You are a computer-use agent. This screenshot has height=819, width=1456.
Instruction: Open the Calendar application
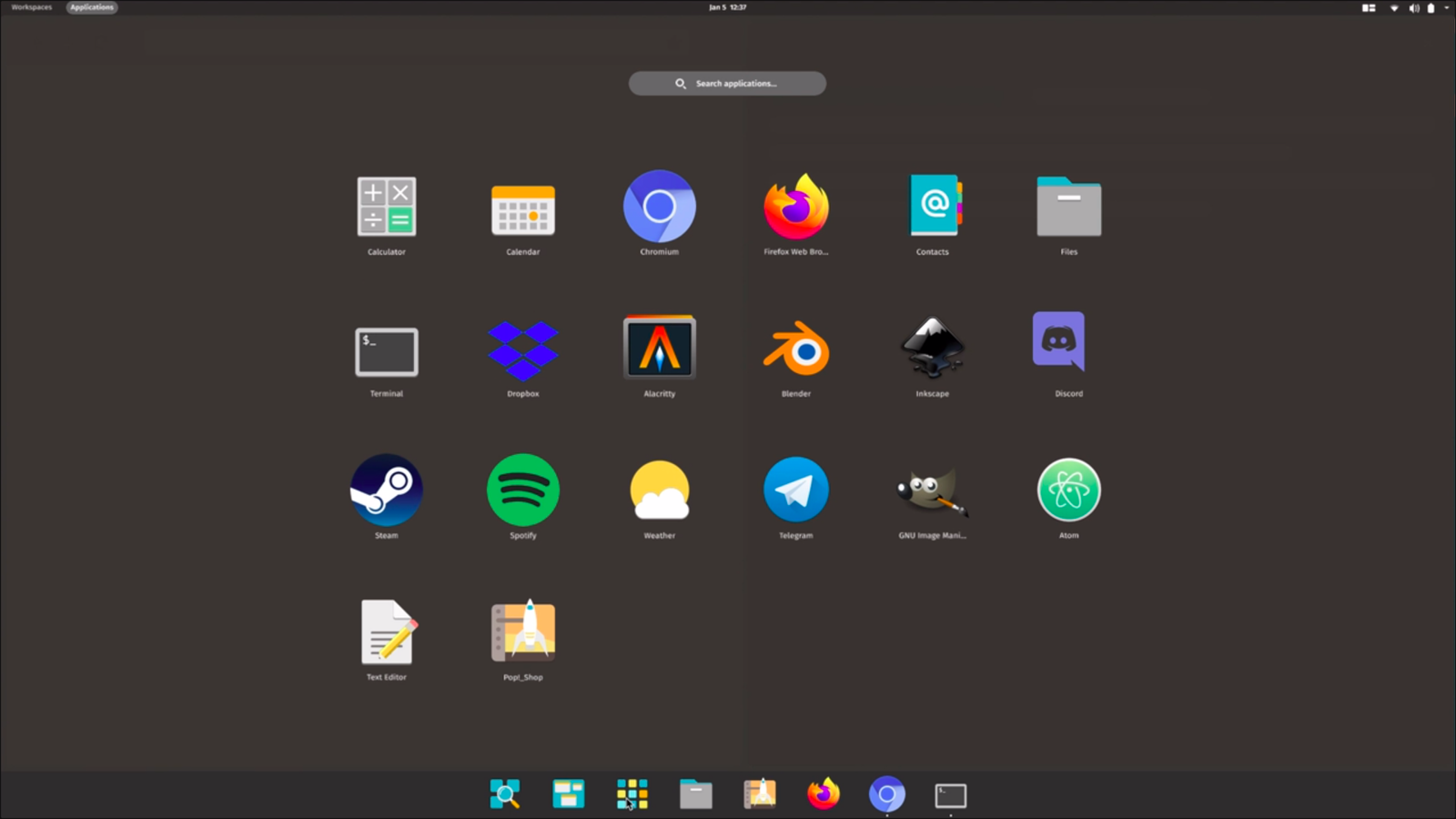(x=522, y=209)
